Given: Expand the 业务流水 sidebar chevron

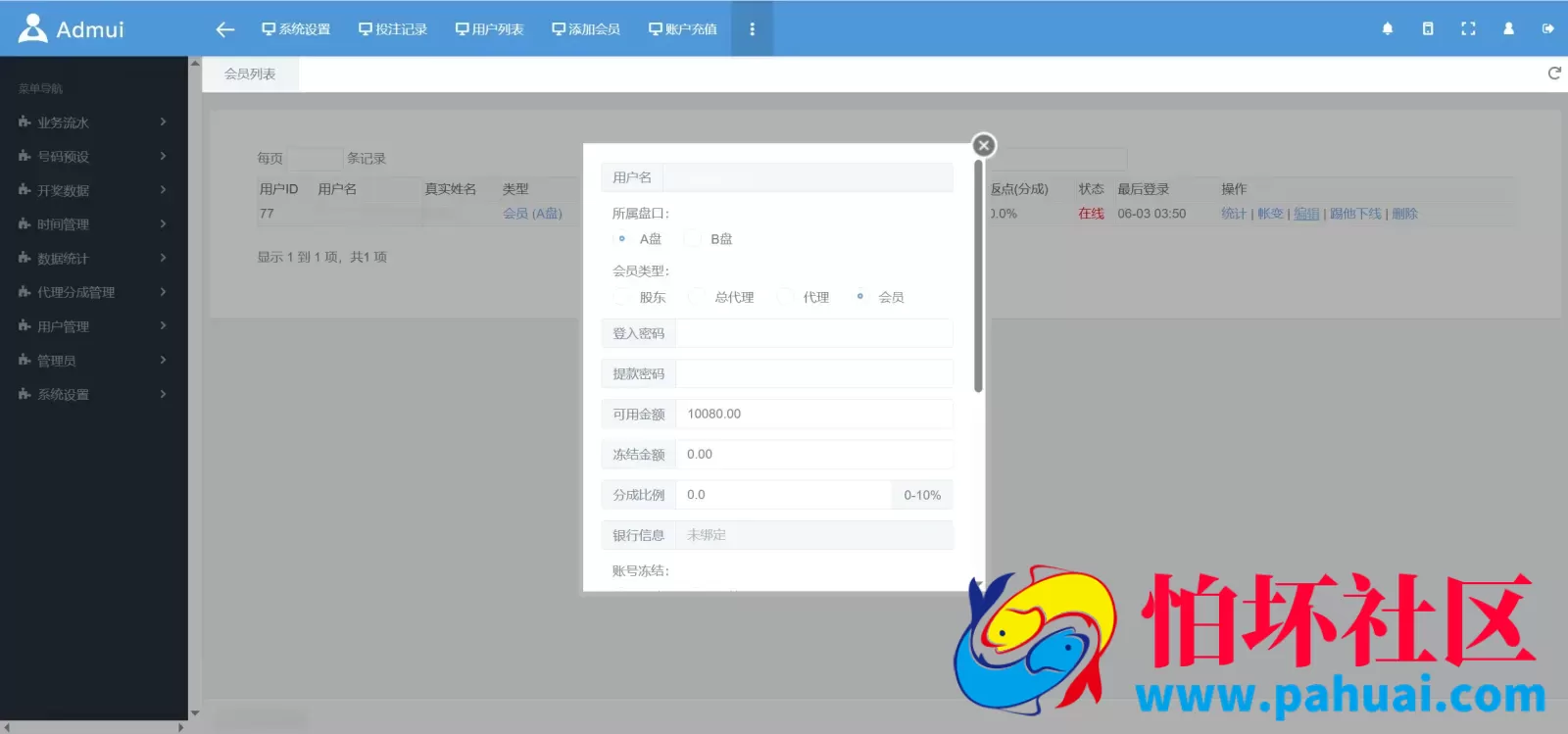Looking at the screenshot, I should pos(163,122).
